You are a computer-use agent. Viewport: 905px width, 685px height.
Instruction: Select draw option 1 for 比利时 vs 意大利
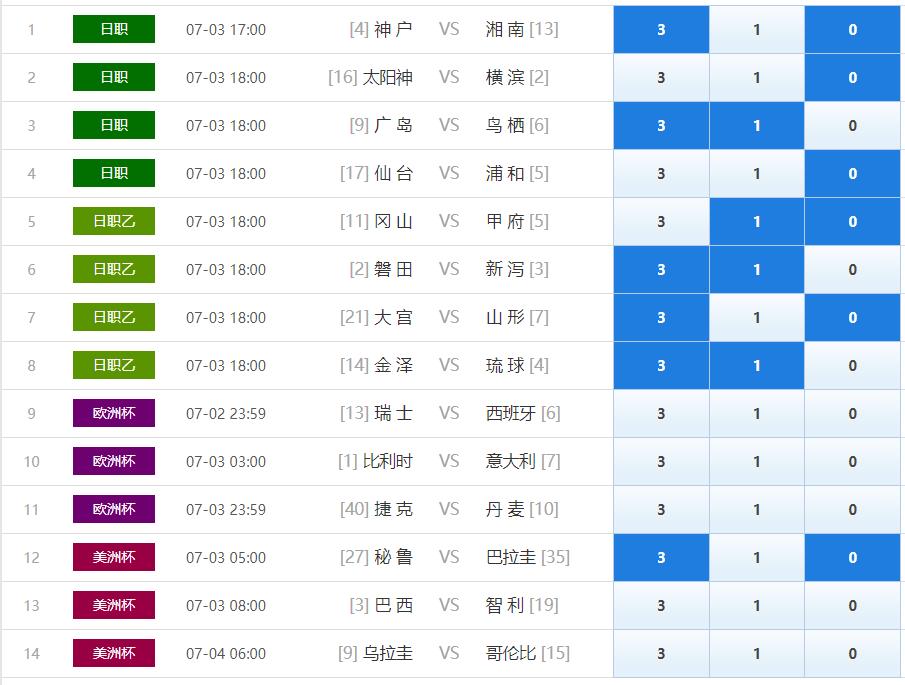coord(756,462)
